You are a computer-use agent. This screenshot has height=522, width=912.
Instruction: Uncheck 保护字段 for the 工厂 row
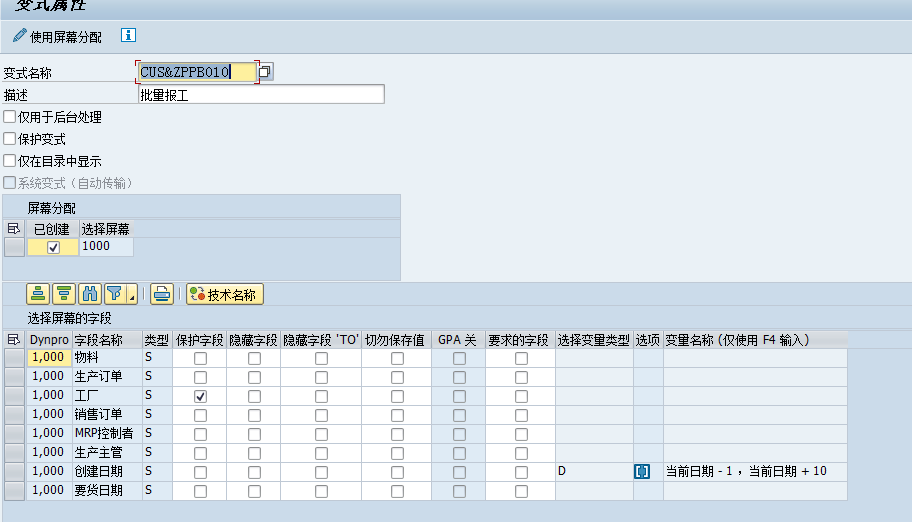coord(200,396)
